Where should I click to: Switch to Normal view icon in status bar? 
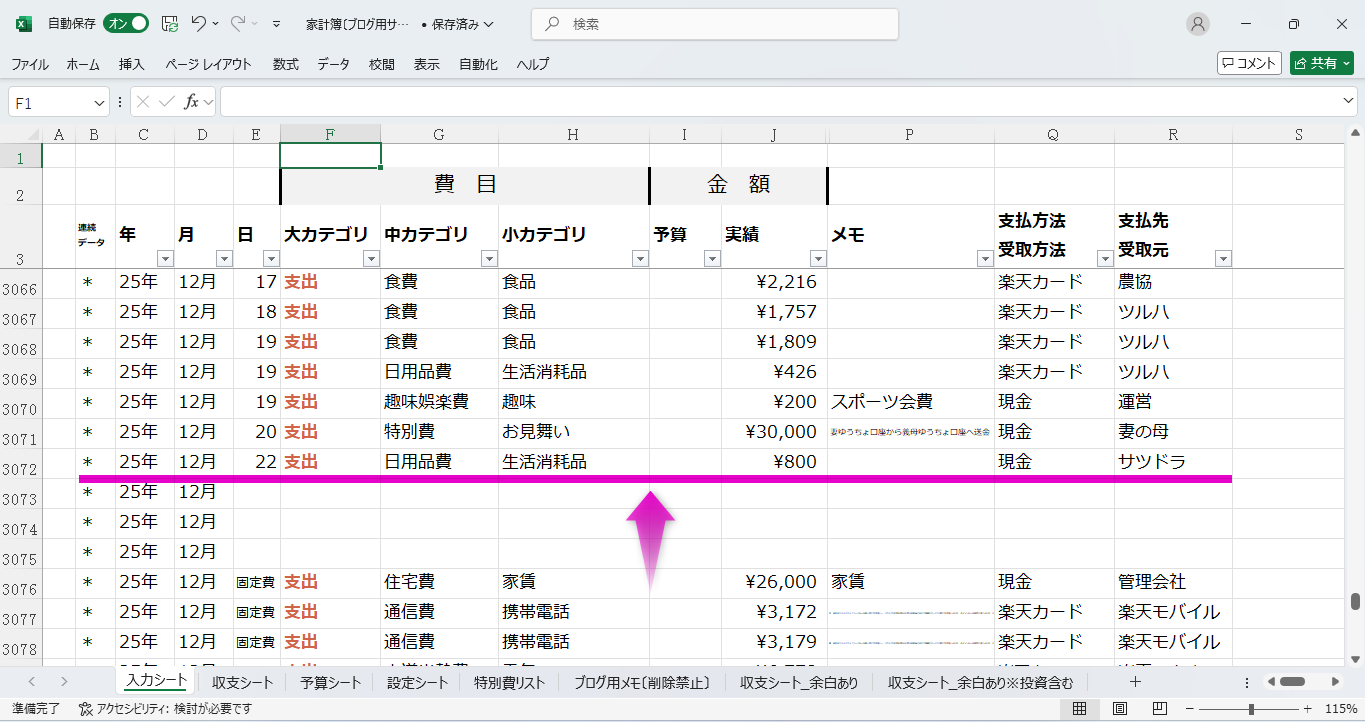(x=1080, y=709)
